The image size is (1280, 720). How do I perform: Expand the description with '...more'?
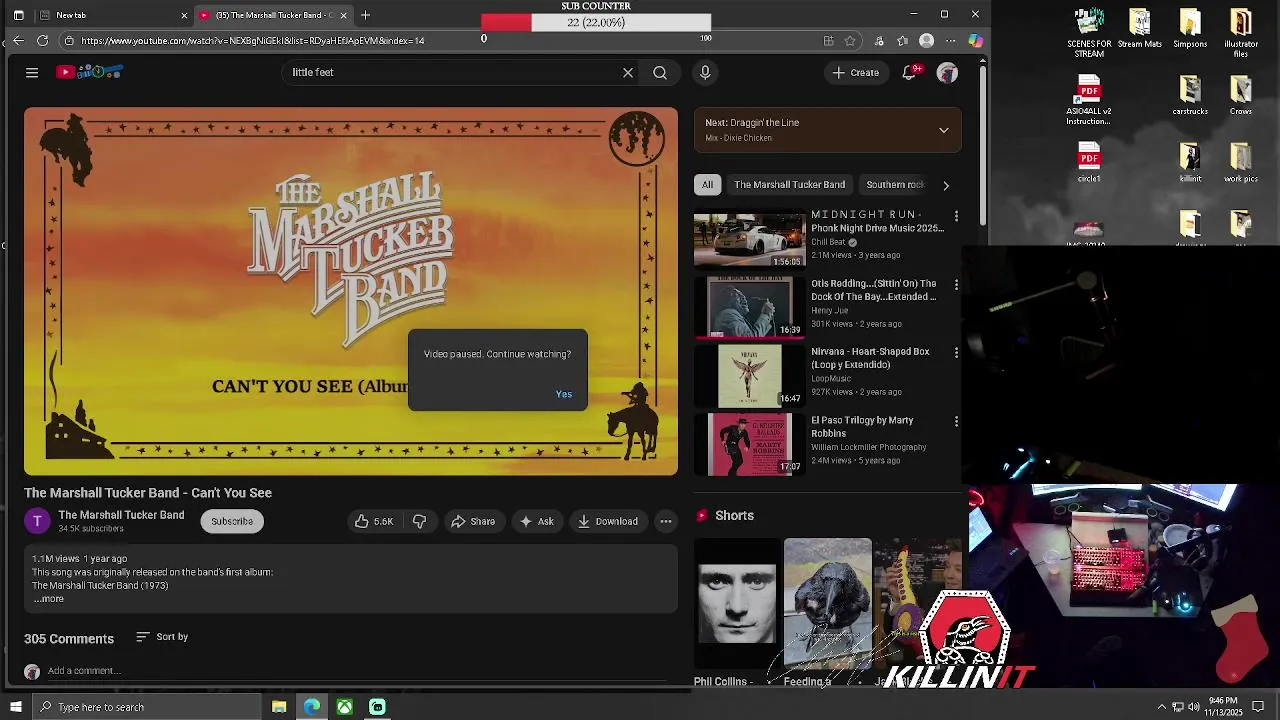pos(49,599)
